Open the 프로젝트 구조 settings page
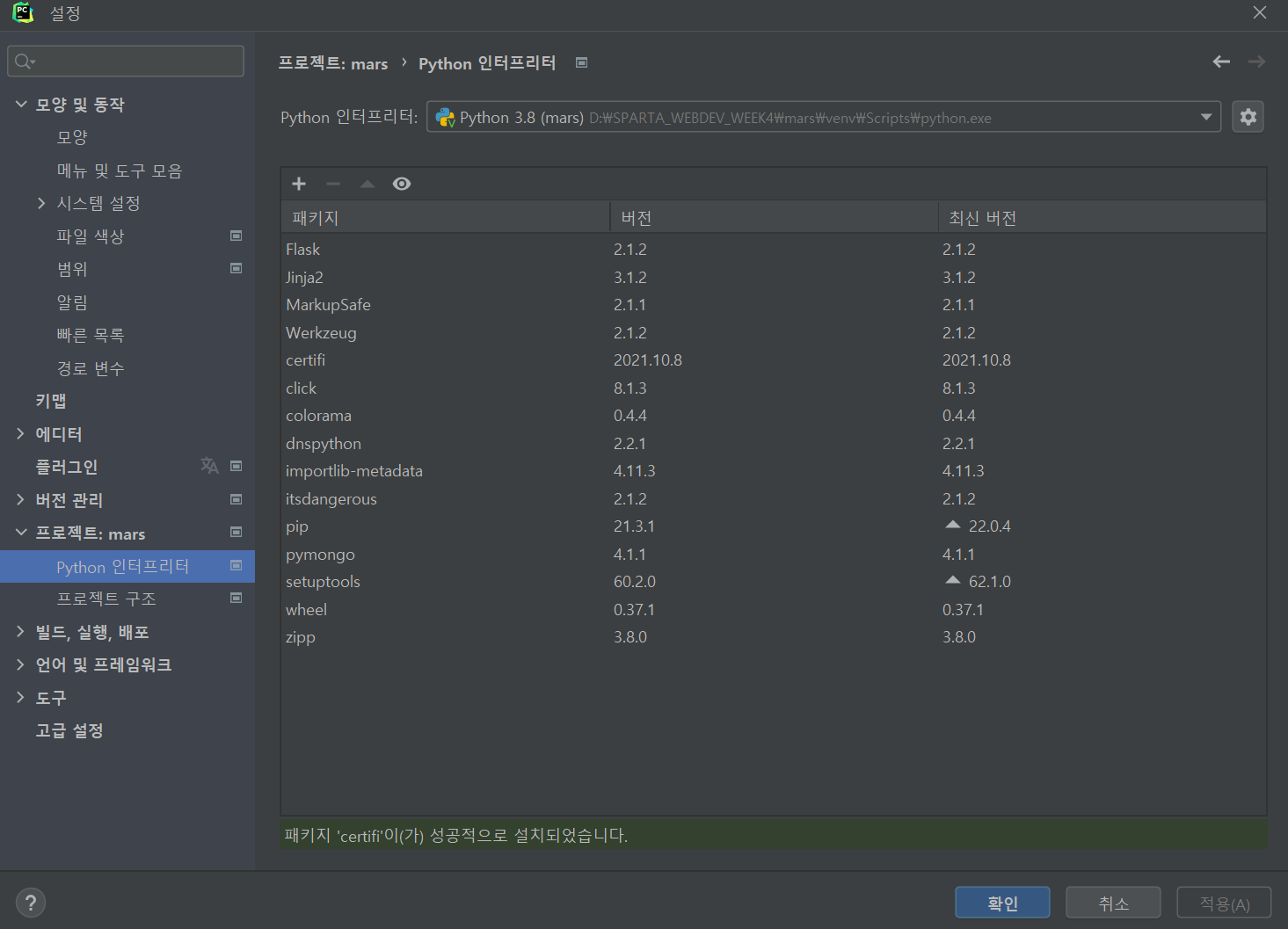 (106, 599)
